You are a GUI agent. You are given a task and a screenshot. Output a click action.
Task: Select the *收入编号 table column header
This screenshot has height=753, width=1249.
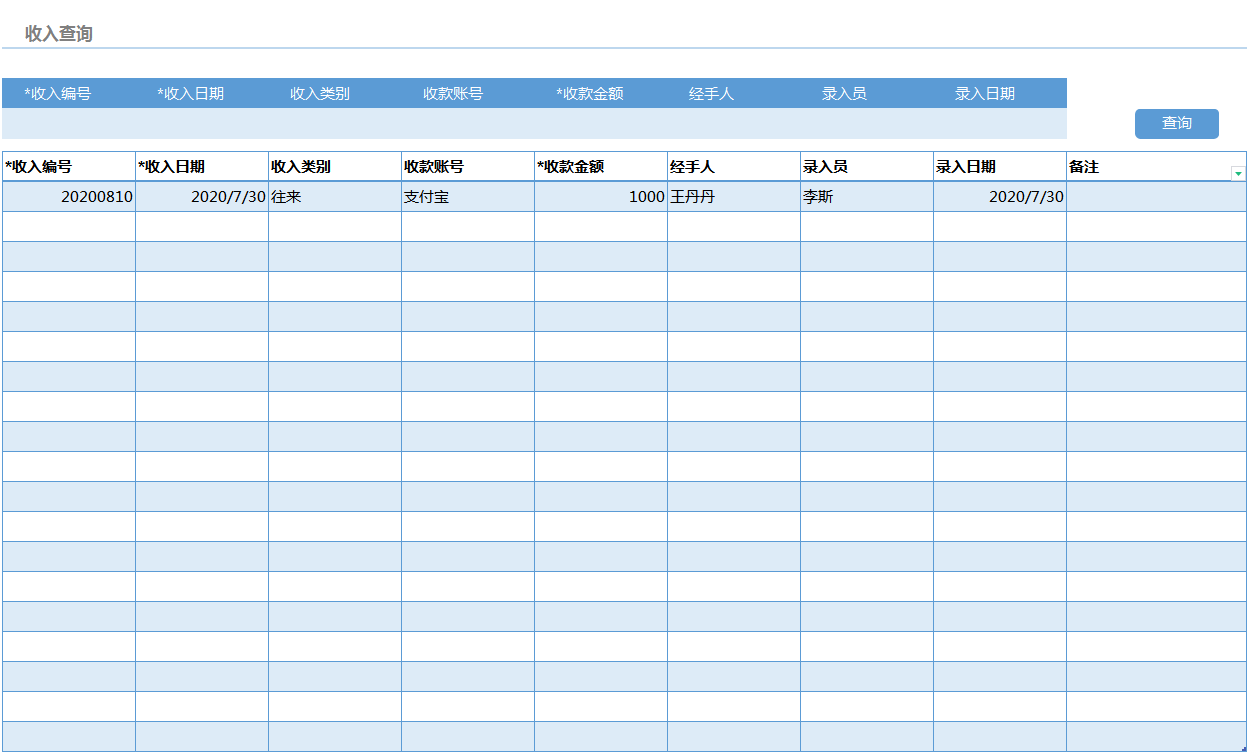[x=67, y=167]
